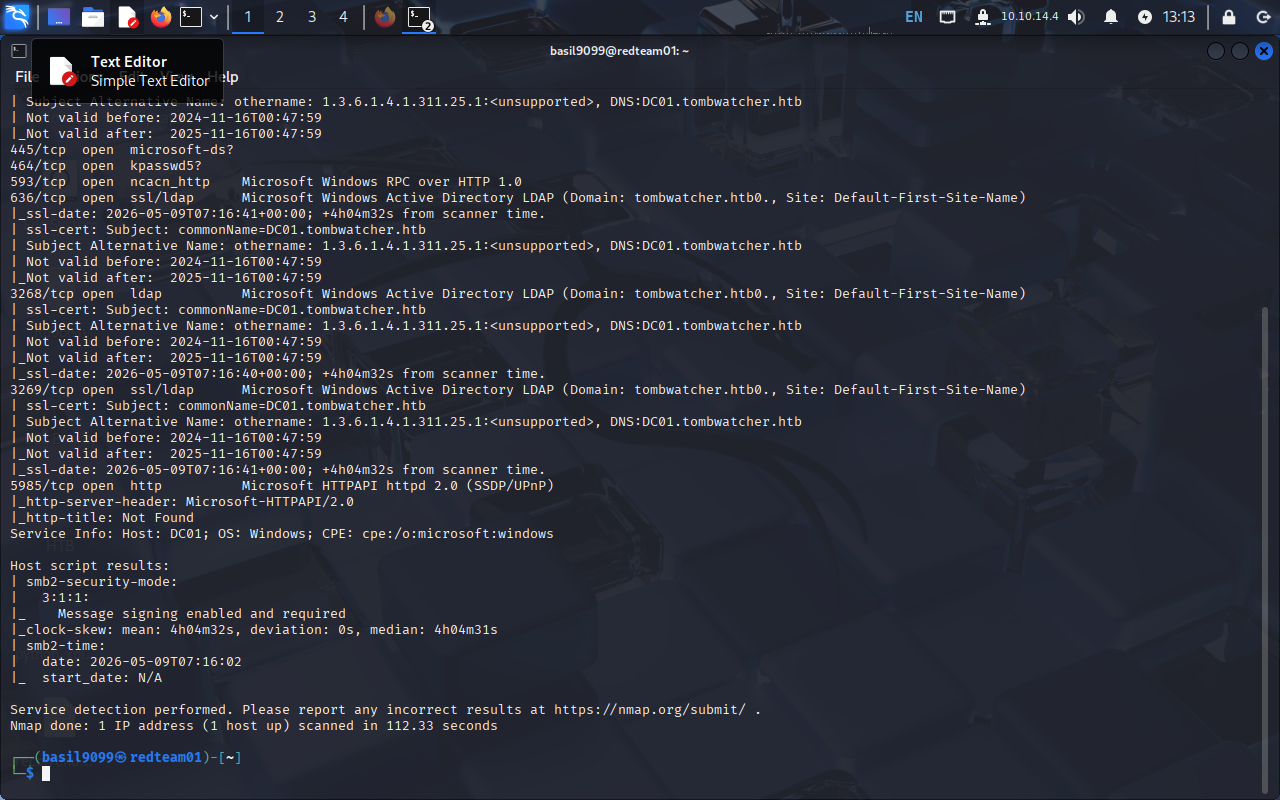The image size is (1280, 800).
Task: Expand the terminal launcher dropdown arrow
Action: point(214,17)
